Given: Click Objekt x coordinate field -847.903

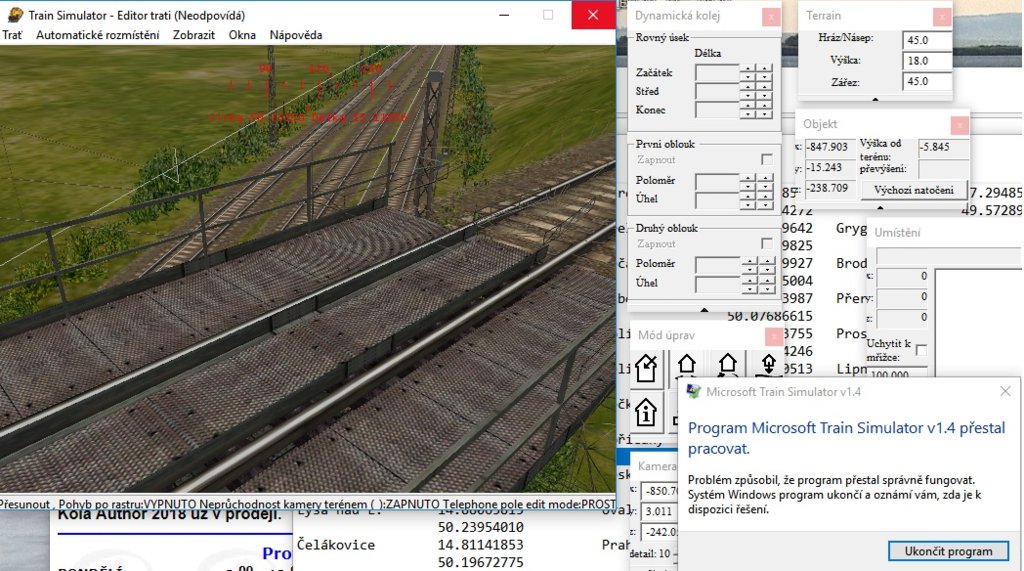Looking at the screenshot, I should pos(829,147).
